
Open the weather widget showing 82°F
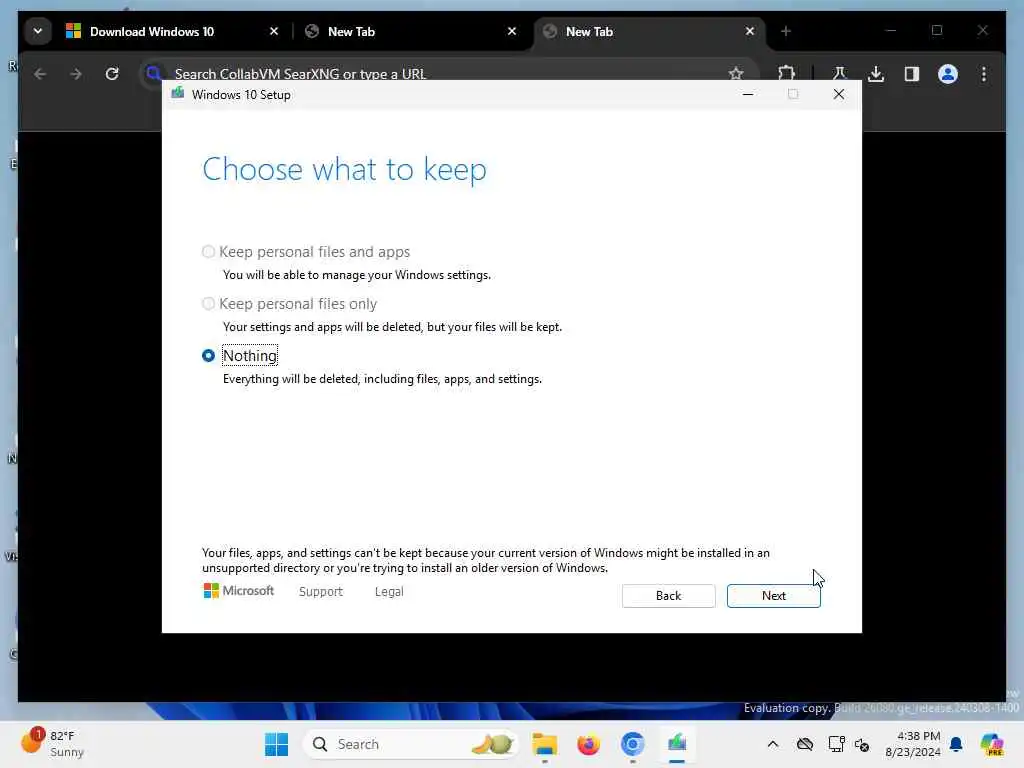52,743
